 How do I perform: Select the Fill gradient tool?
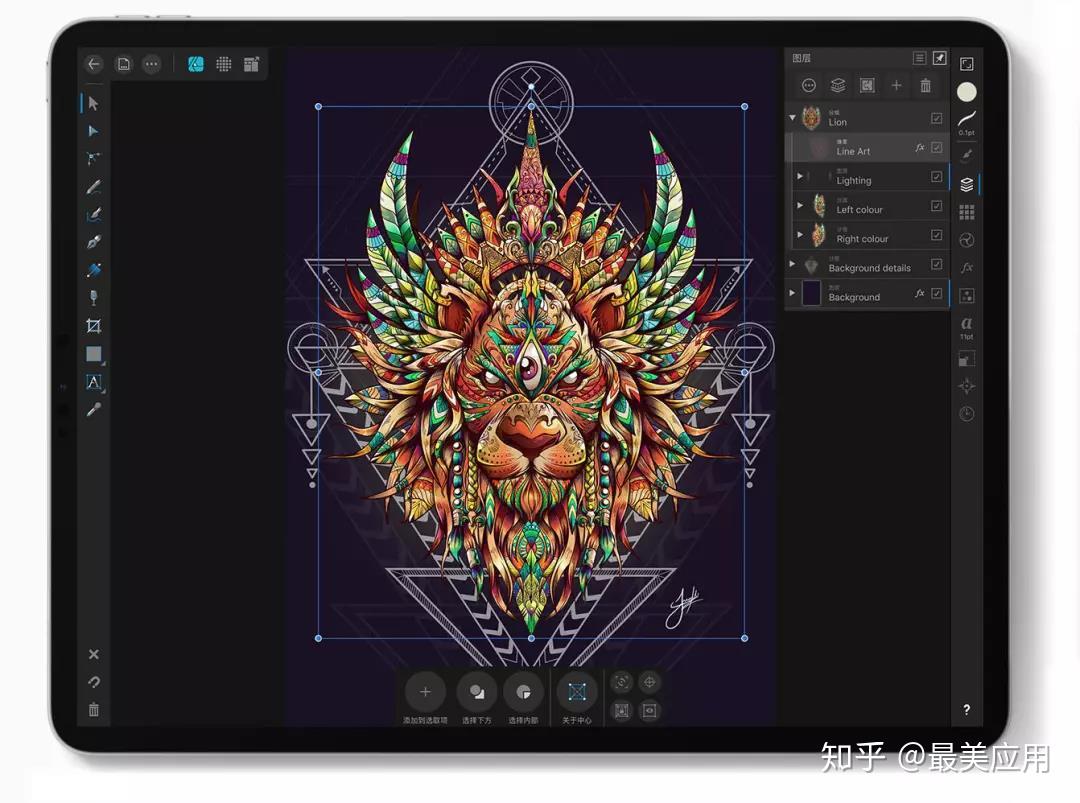click(x=94, y=269)
